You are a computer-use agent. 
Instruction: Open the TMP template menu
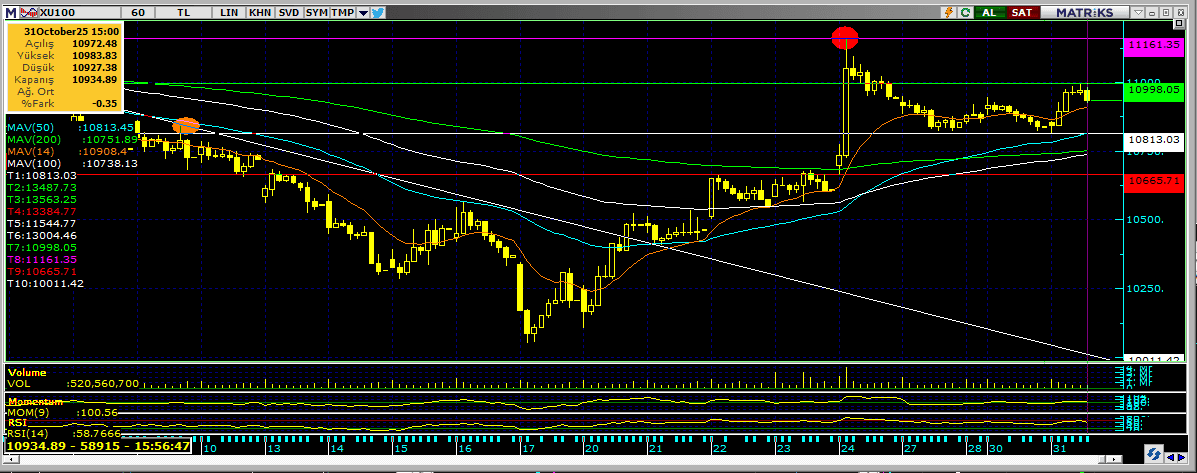(x=343, y=12)
